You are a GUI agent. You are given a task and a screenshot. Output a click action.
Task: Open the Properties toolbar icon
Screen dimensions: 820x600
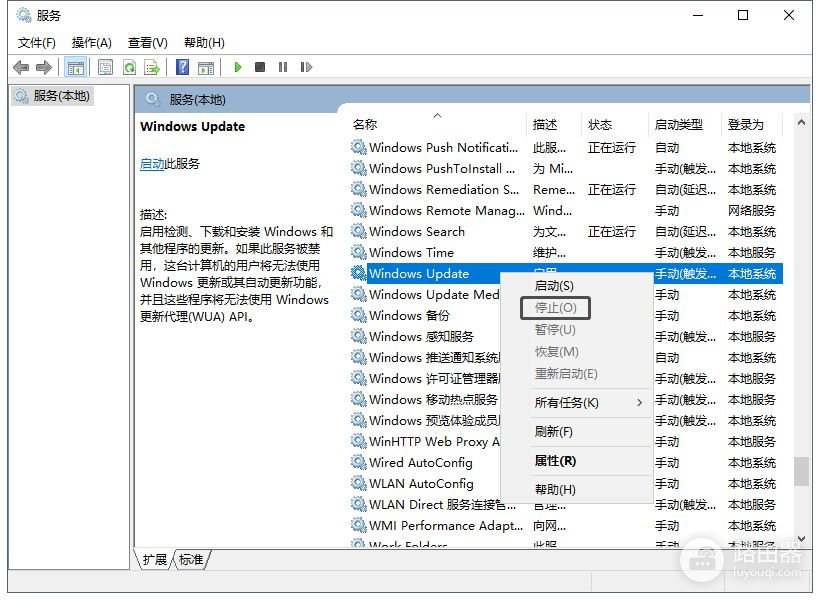click(x=105, y=67)
